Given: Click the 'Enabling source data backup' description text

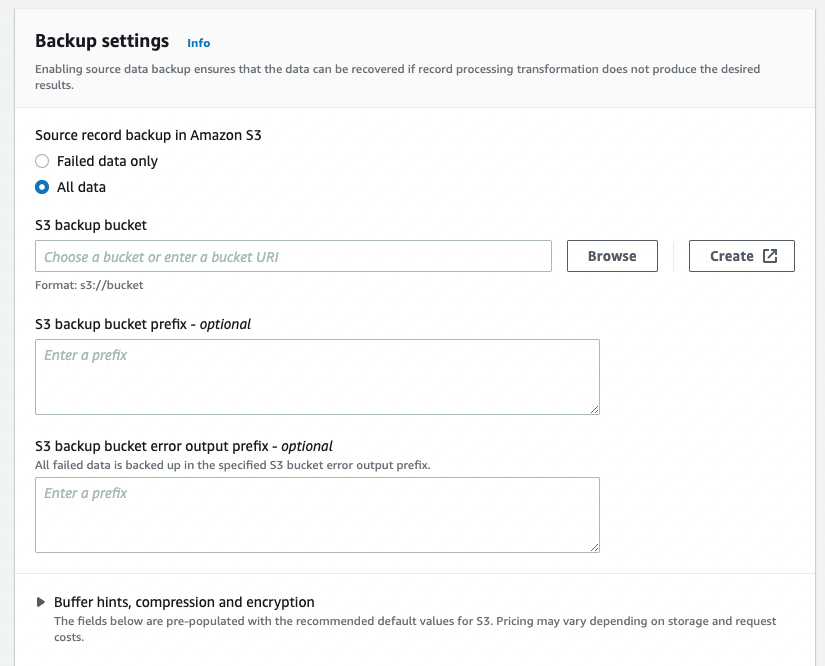Looking at the screenshot, I should [x=397, y=77].
